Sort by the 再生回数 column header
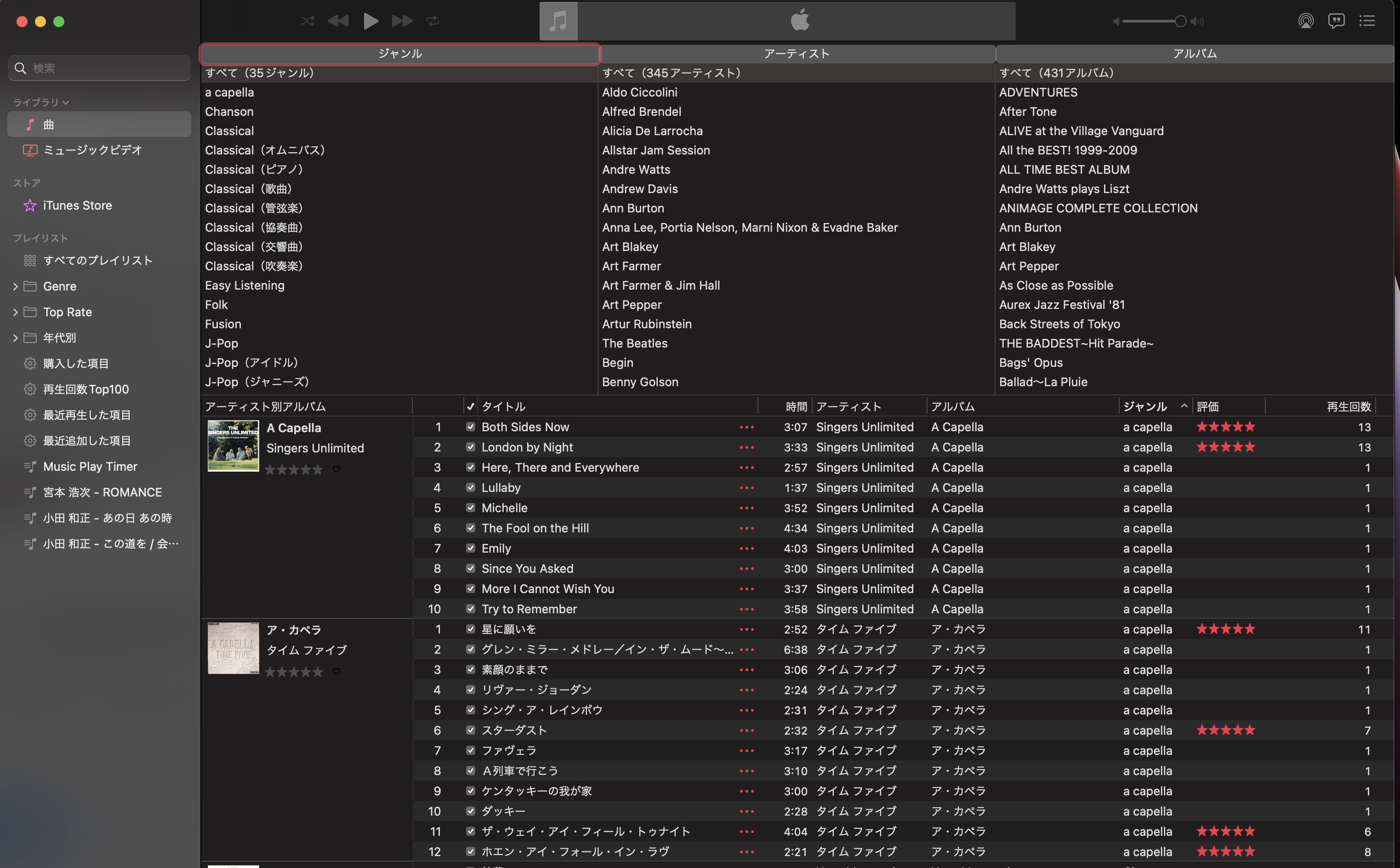 tap(1349, 406)
